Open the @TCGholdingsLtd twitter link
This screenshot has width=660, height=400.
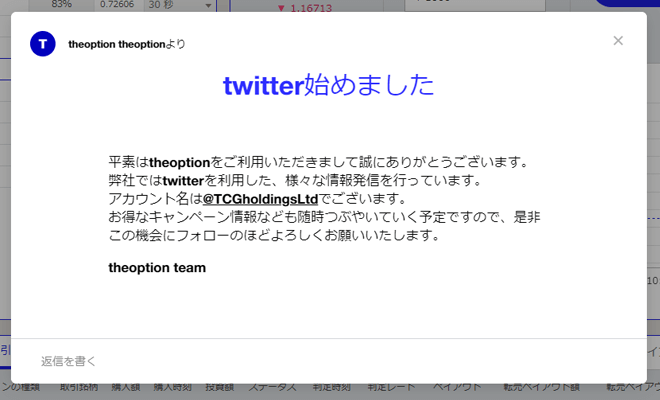point(260,199)
